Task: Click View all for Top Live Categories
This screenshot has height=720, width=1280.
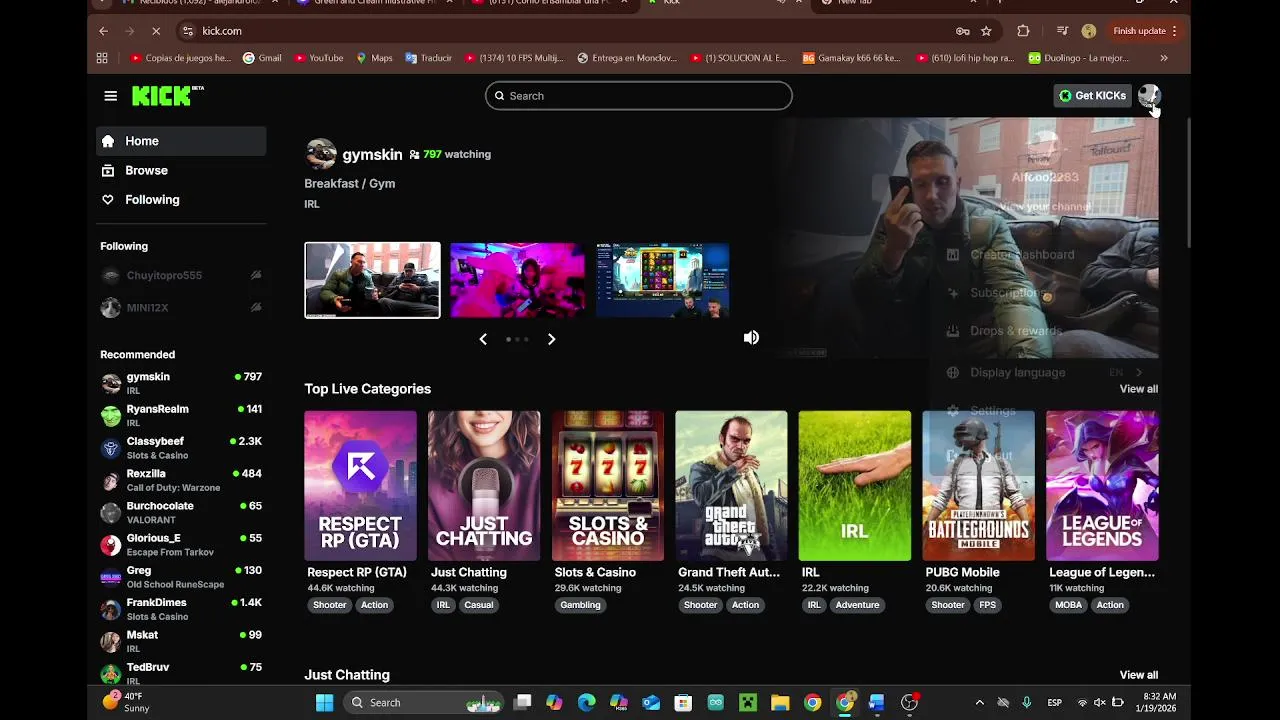Action: click(x=1138, y=389)
